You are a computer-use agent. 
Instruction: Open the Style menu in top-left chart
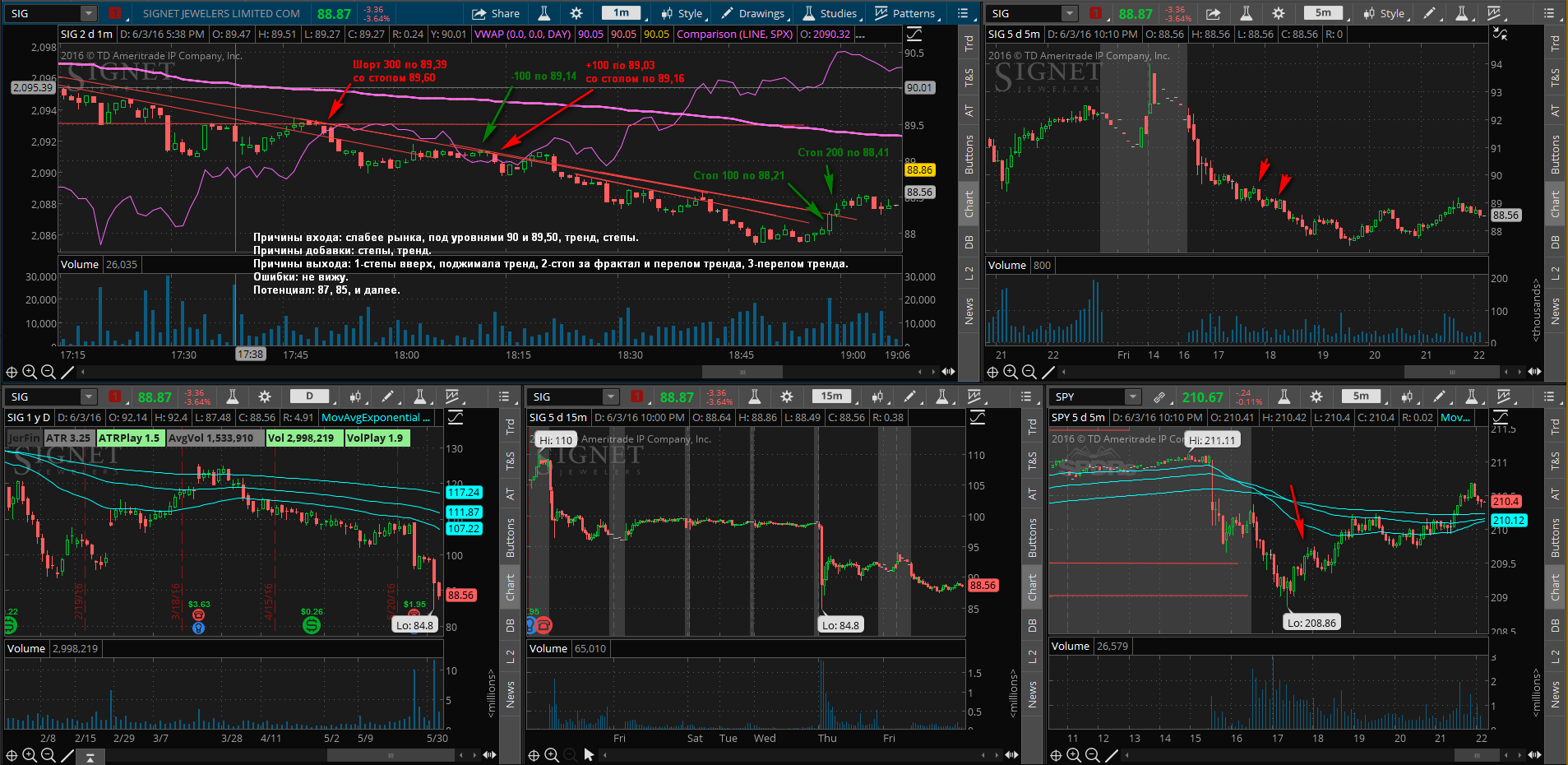pyautogui.click(x=682, y=13)
